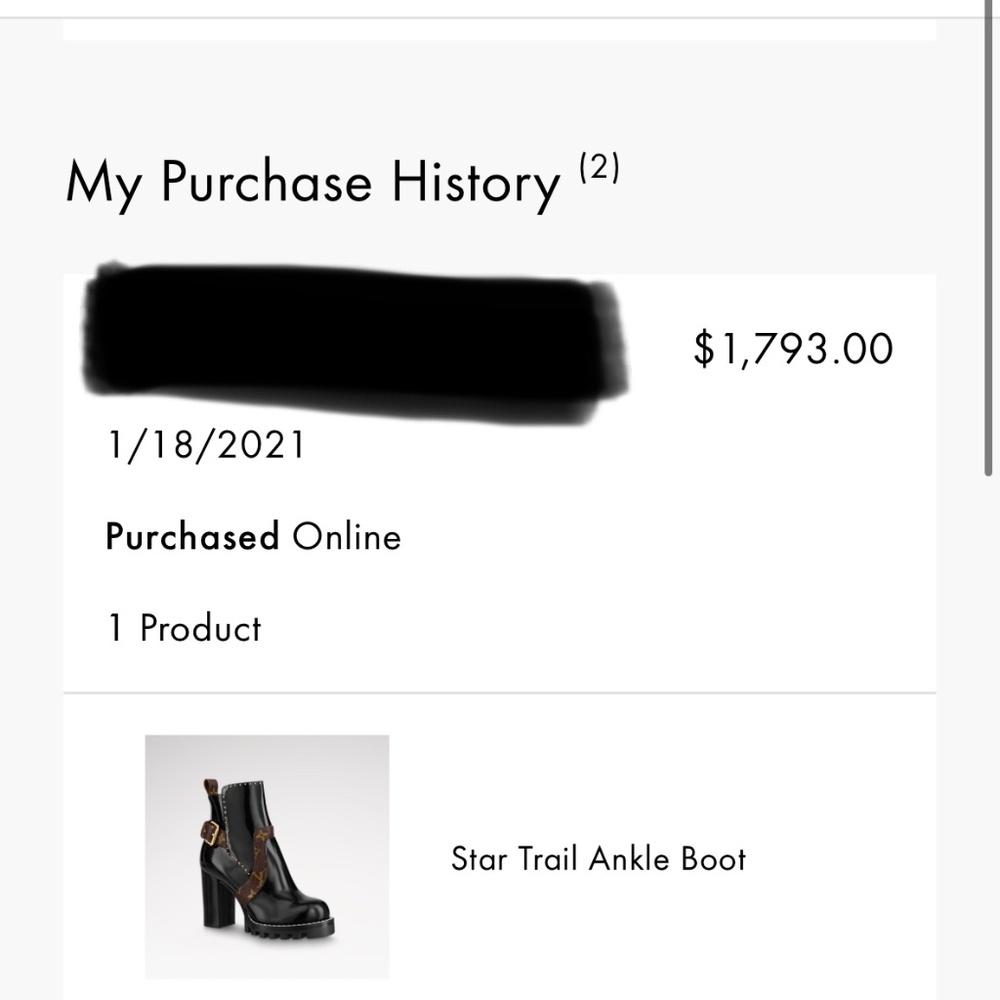Click the $1,793.00 order total
This screenshot has width=1000, height=1000.
coord(793,349)
